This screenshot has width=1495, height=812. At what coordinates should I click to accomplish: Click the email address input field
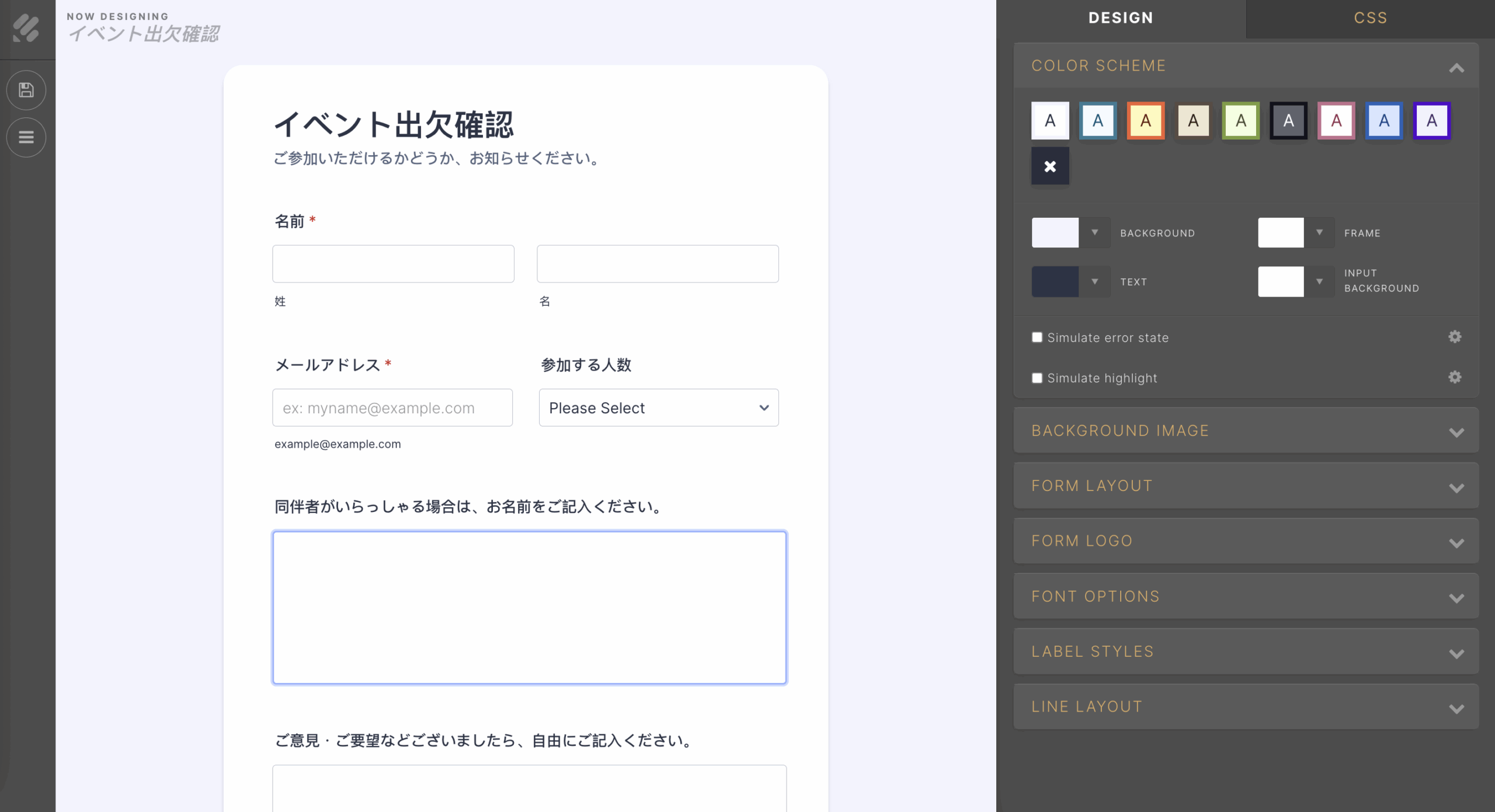(392, 407)
